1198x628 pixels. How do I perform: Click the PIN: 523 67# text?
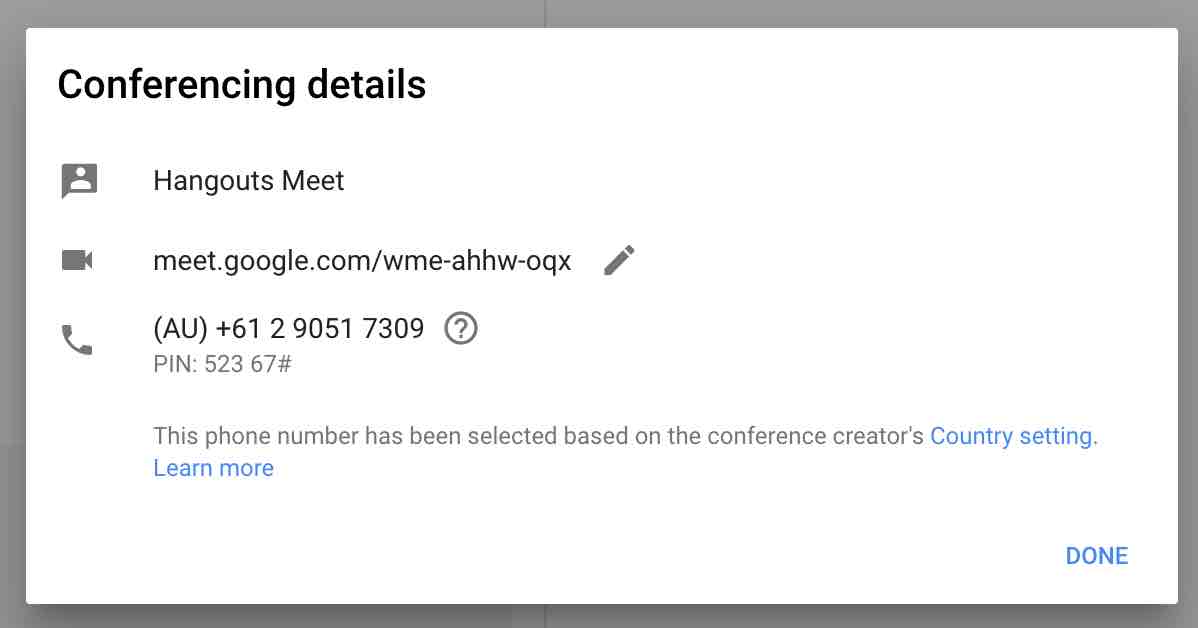pyautogui.click(x=222, y=364)
